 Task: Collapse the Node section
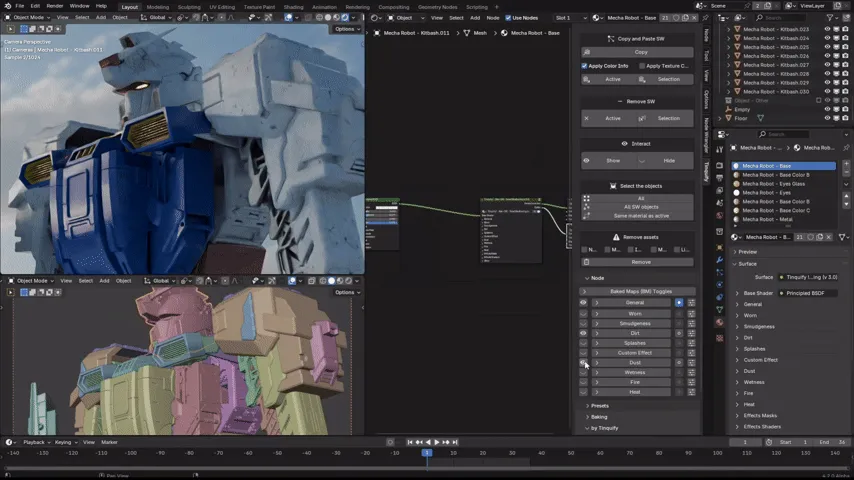pos(594,278)
